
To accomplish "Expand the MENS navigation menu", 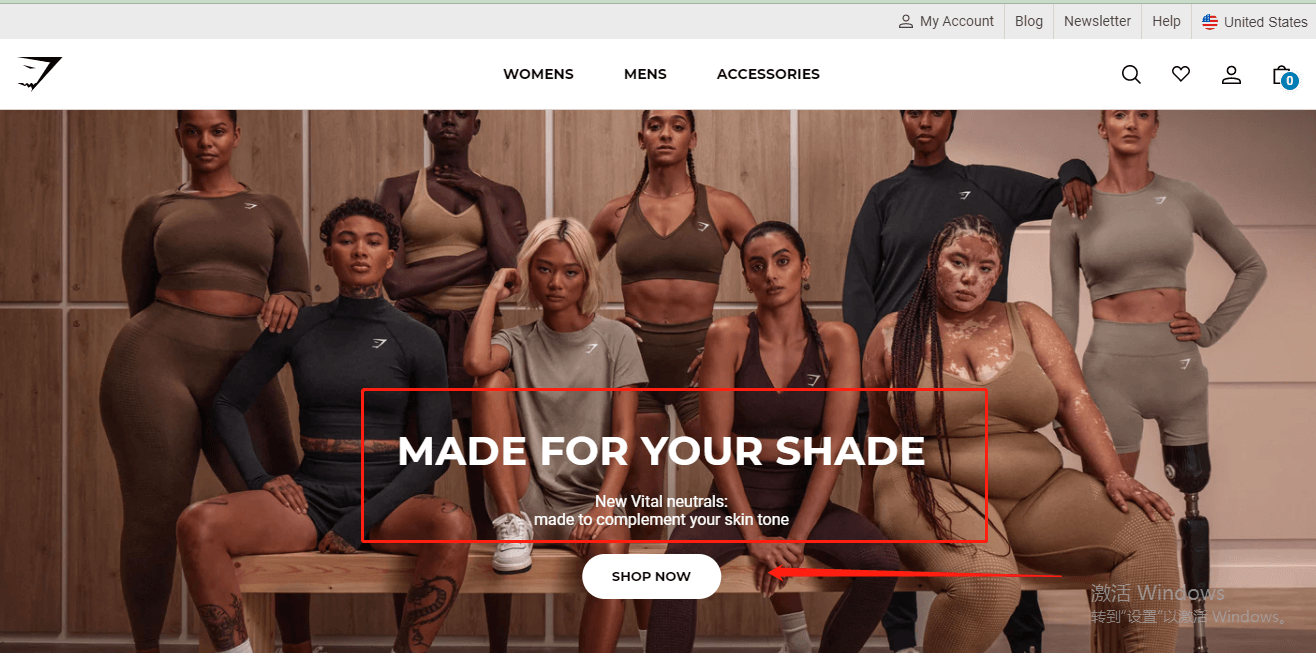I will [645, 74].
